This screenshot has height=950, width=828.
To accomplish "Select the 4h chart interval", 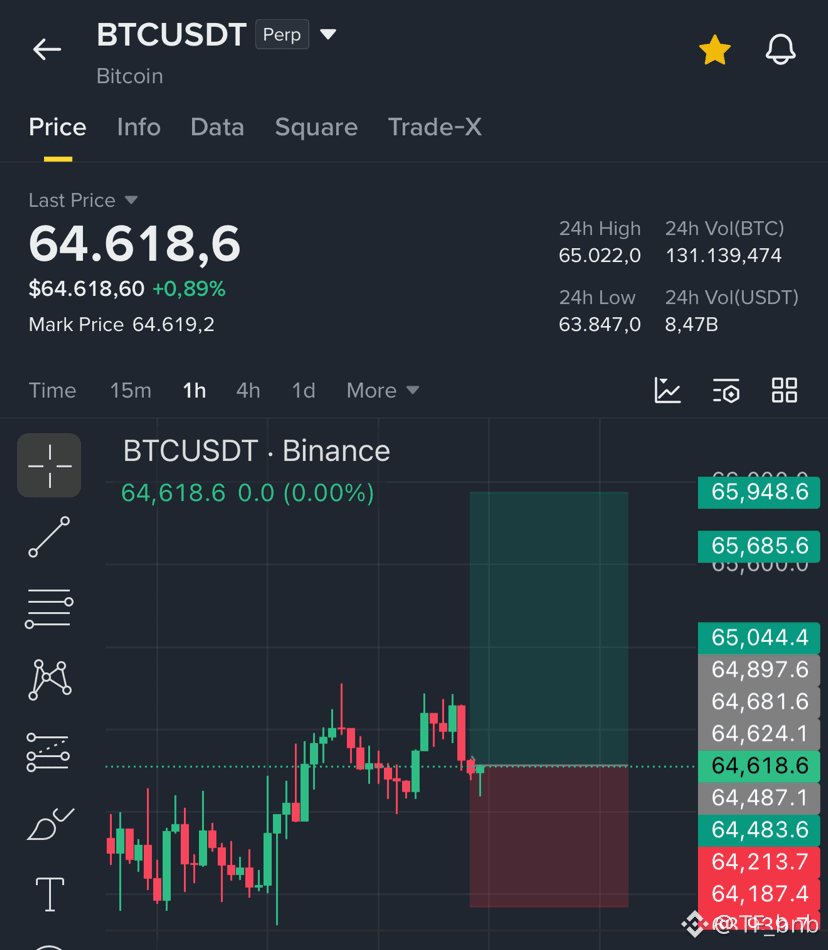I will pyautogui.click(x=248, y=390).
